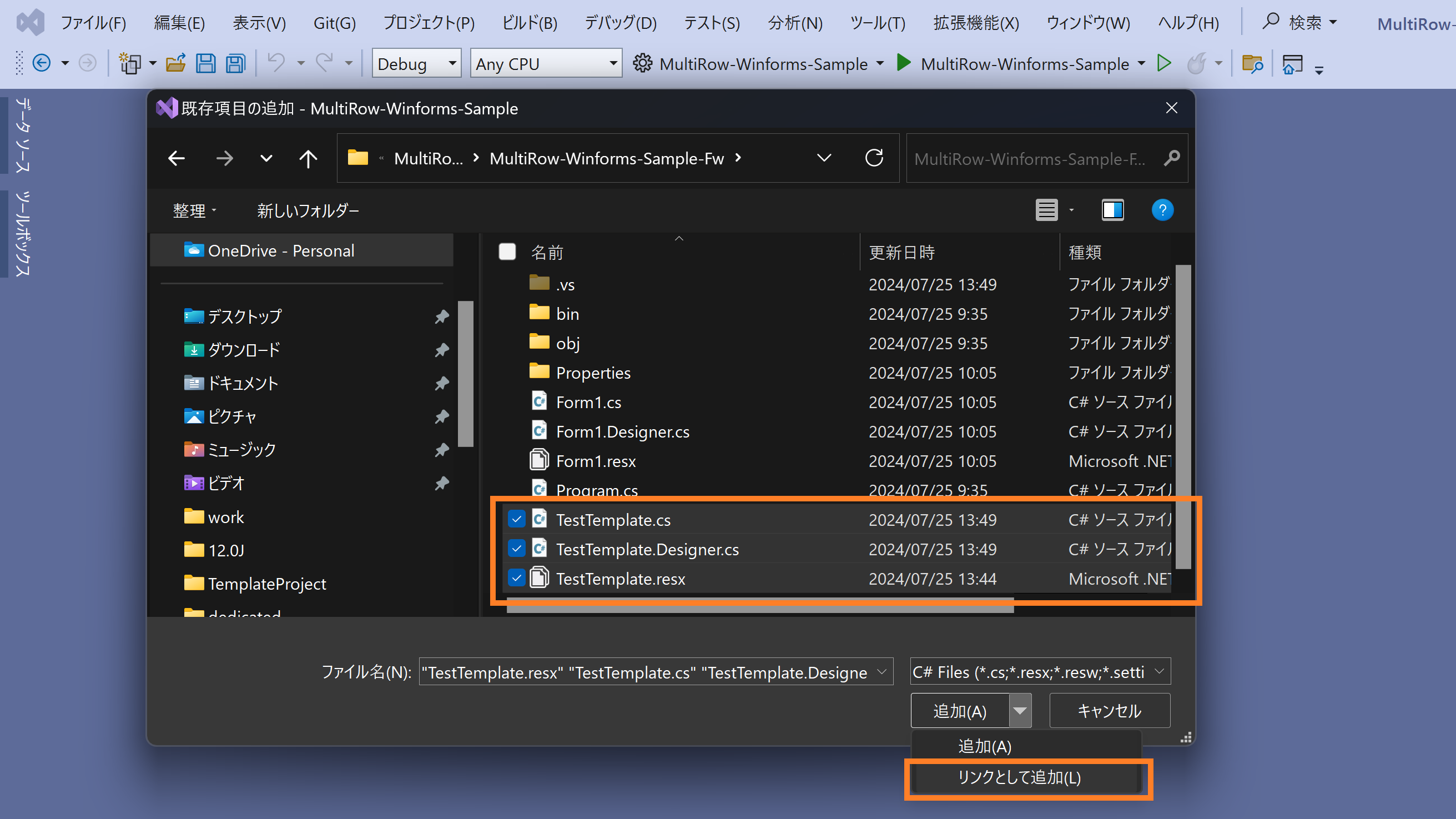Unpin the Desktop (デスクトップ) quick access pin
The width and height of the screenshot is (1456, 819).
(441, 316)
